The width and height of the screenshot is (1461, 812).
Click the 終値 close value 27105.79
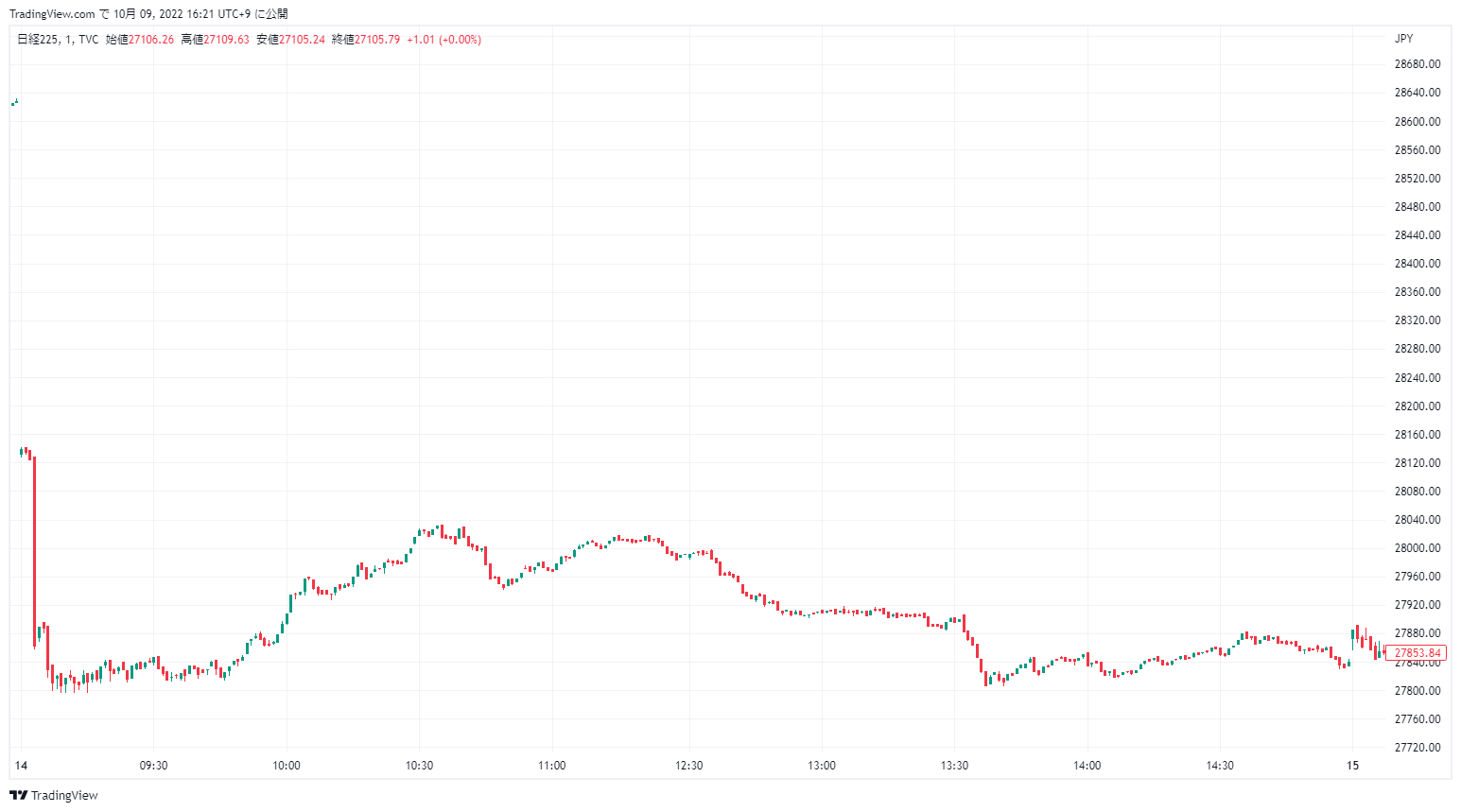point(377,40)
